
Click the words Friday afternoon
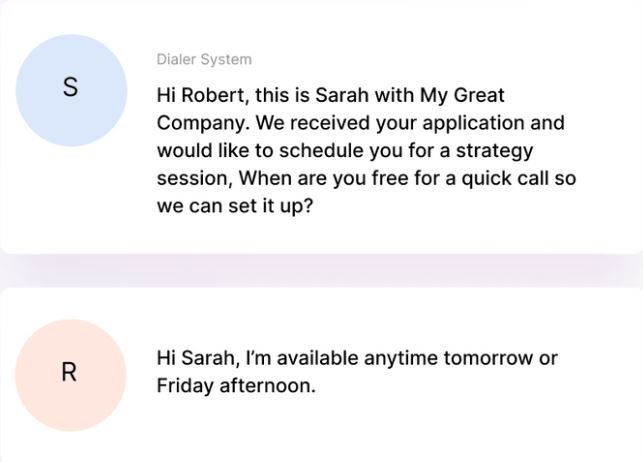[x=236, y=385]
